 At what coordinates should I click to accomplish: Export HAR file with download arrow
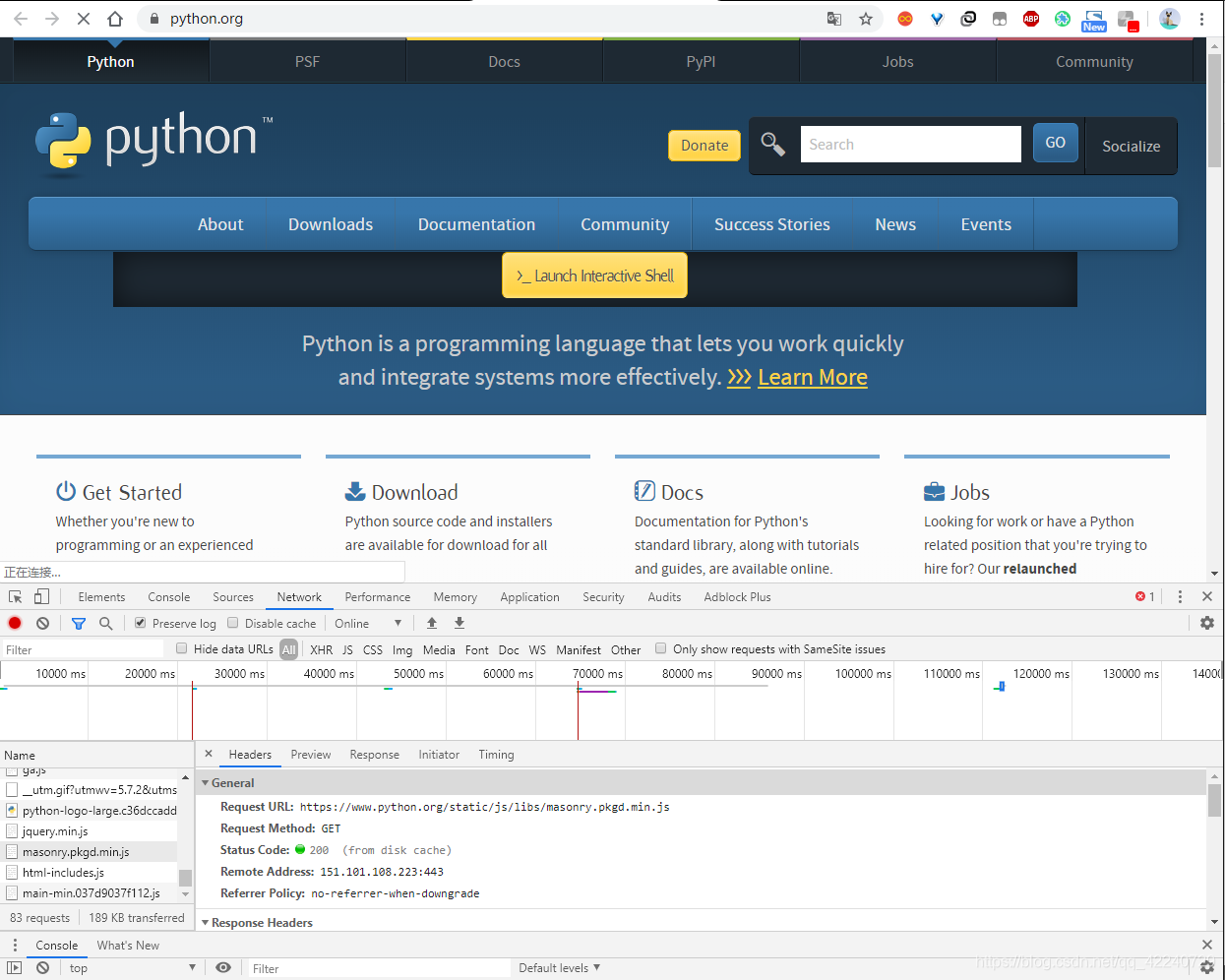point(459,623)
